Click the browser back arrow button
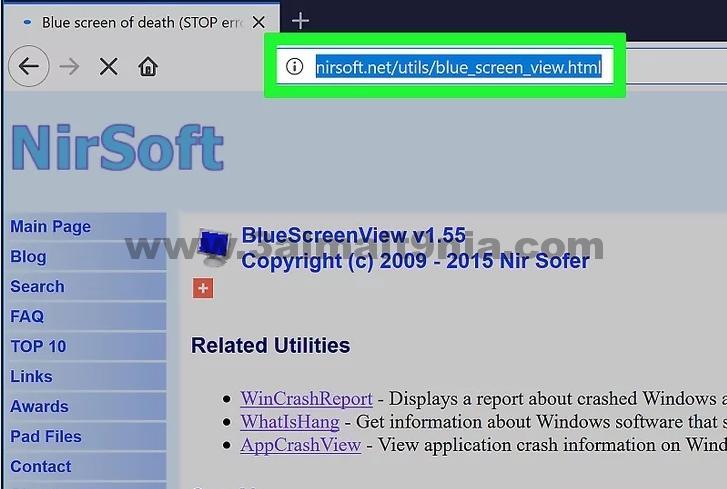The width and height of the screenshot is (727, 489). (x=29, y=66)
